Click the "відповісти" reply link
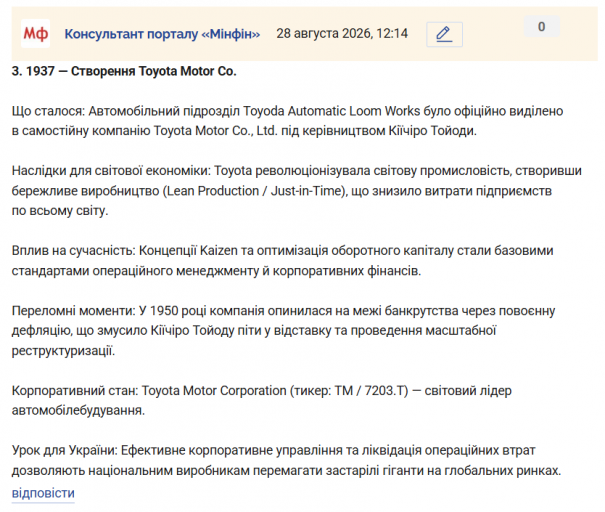Image resolution: width=605 pixels, height=512 pixels. 43,493
